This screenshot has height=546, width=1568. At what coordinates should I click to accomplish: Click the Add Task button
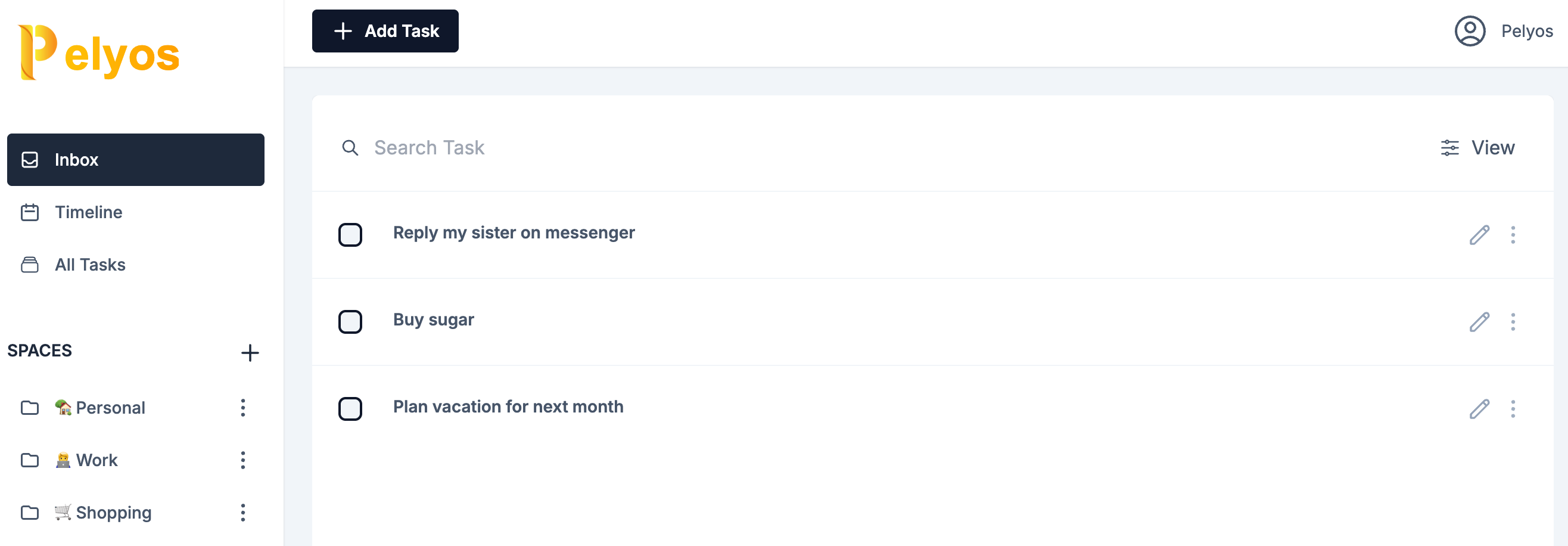click(385, 31)
